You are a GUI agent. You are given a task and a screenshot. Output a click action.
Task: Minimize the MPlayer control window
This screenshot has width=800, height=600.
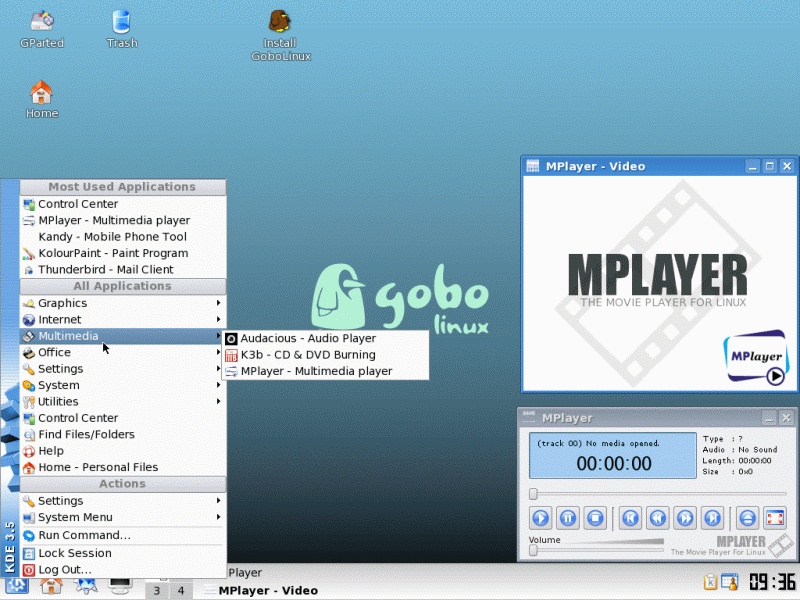[769, 418]
